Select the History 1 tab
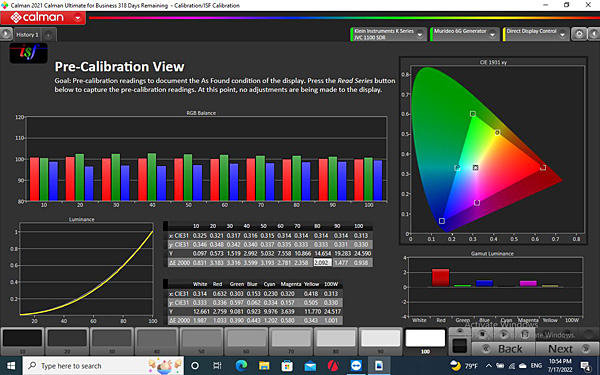The image size is (600, 375). pos(28,35)
